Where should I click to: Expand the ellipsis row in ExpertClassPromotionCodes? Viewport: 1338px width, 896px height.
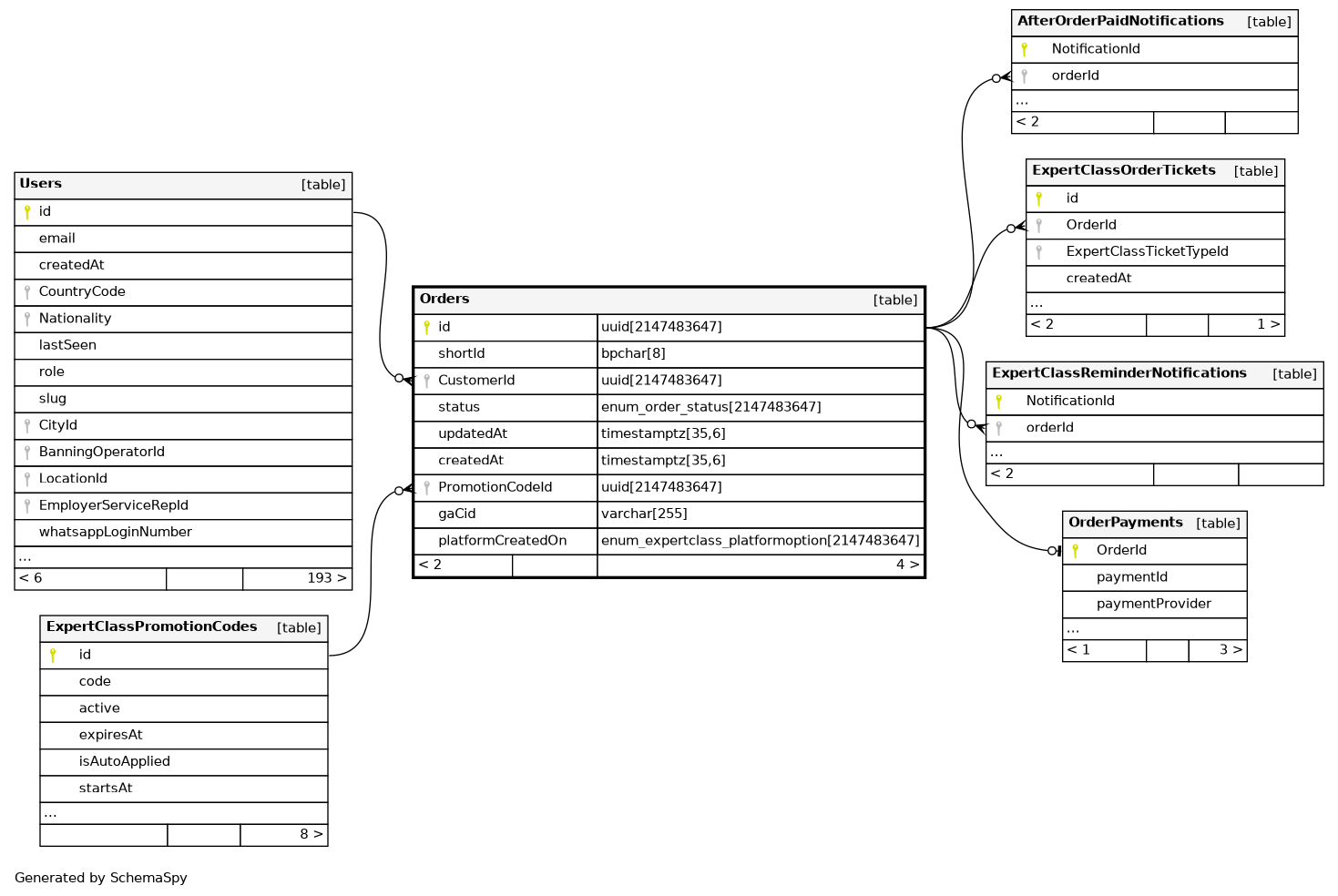point(51,814)
